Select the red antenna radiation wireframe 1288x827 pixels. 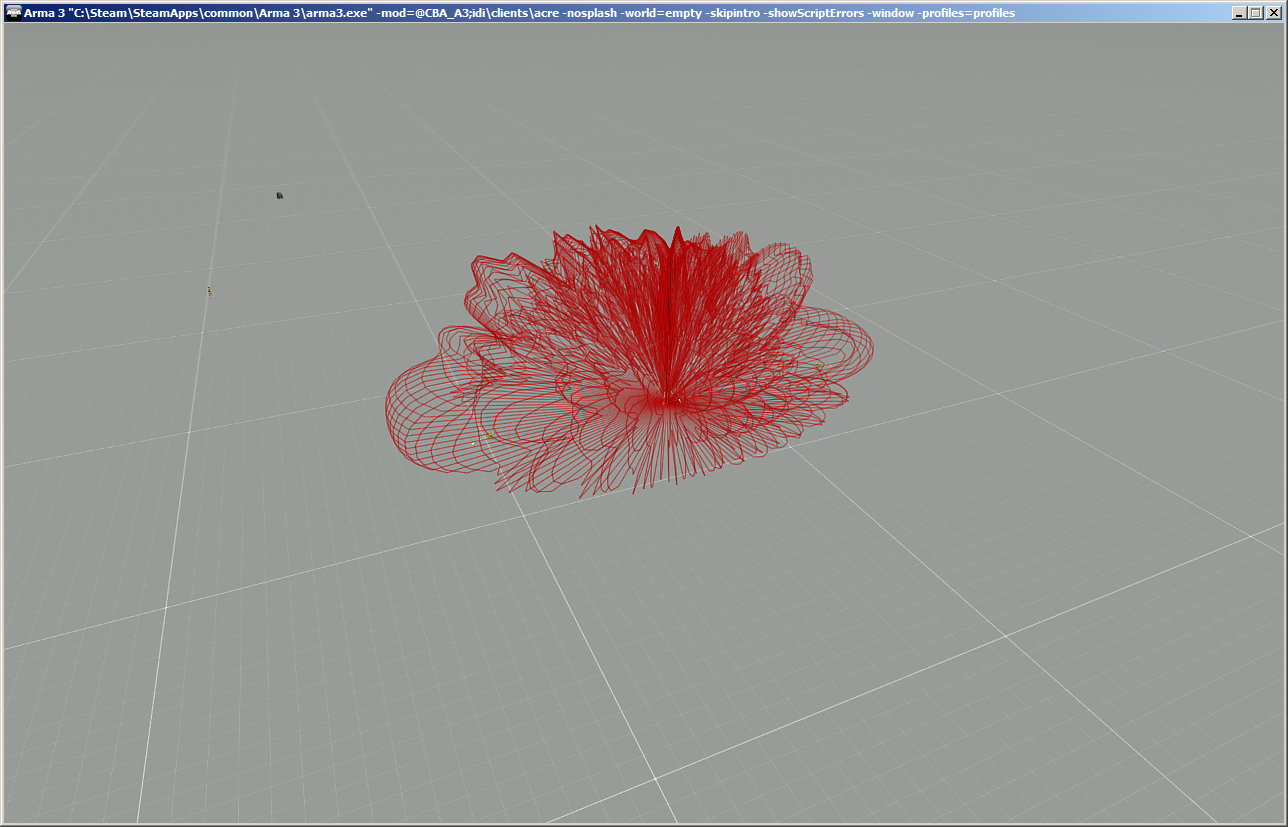630,360
